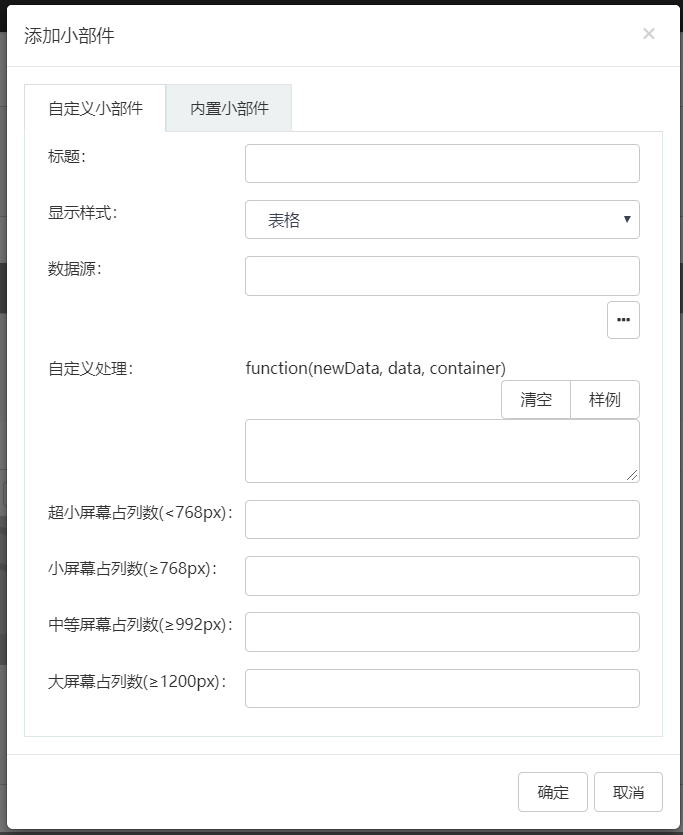This screenshot has width=683, height=835.
Task: Cancel using the 取消 button
Action: pos(628,792)
